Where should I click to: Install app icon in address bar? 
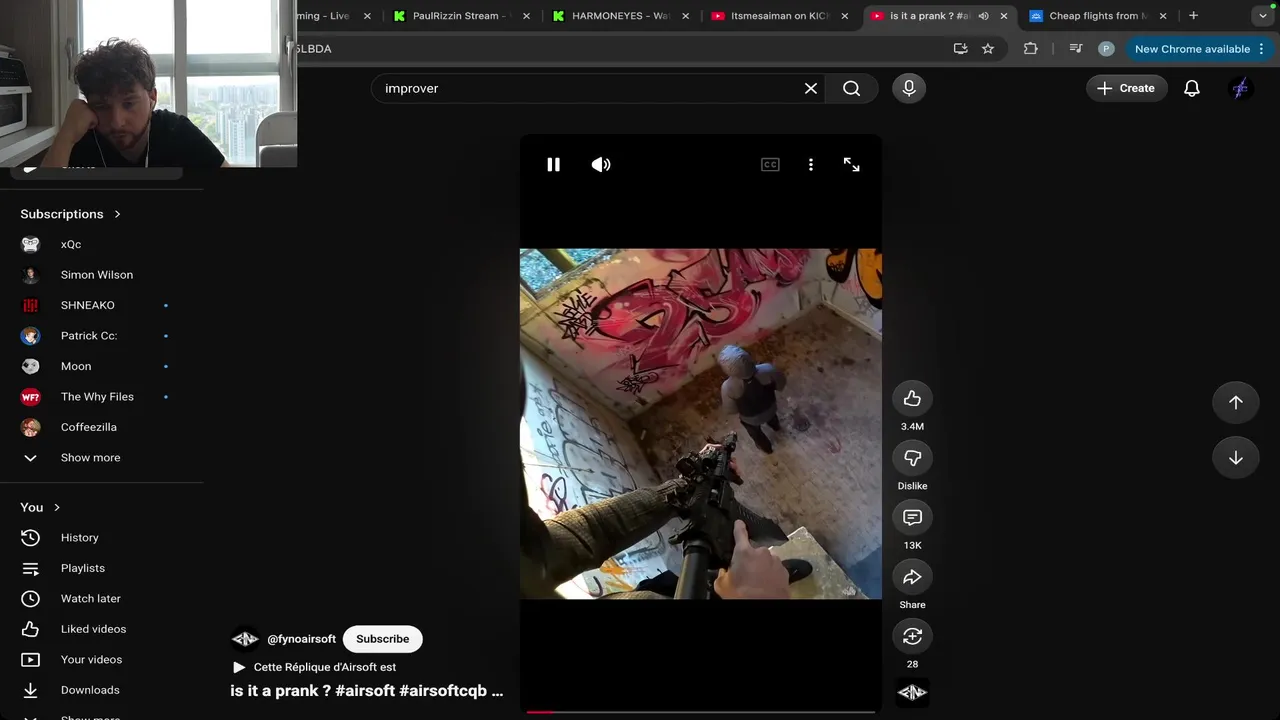pos(960,49)
